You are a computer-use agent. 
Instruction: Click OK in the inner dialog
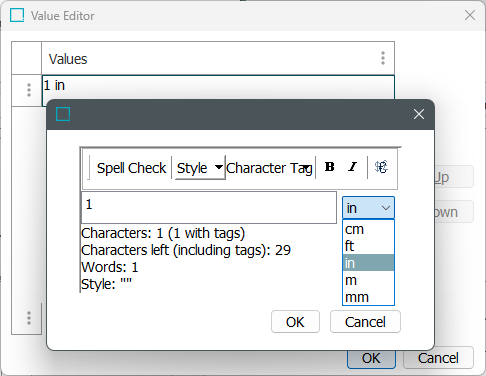click(295, 322)
